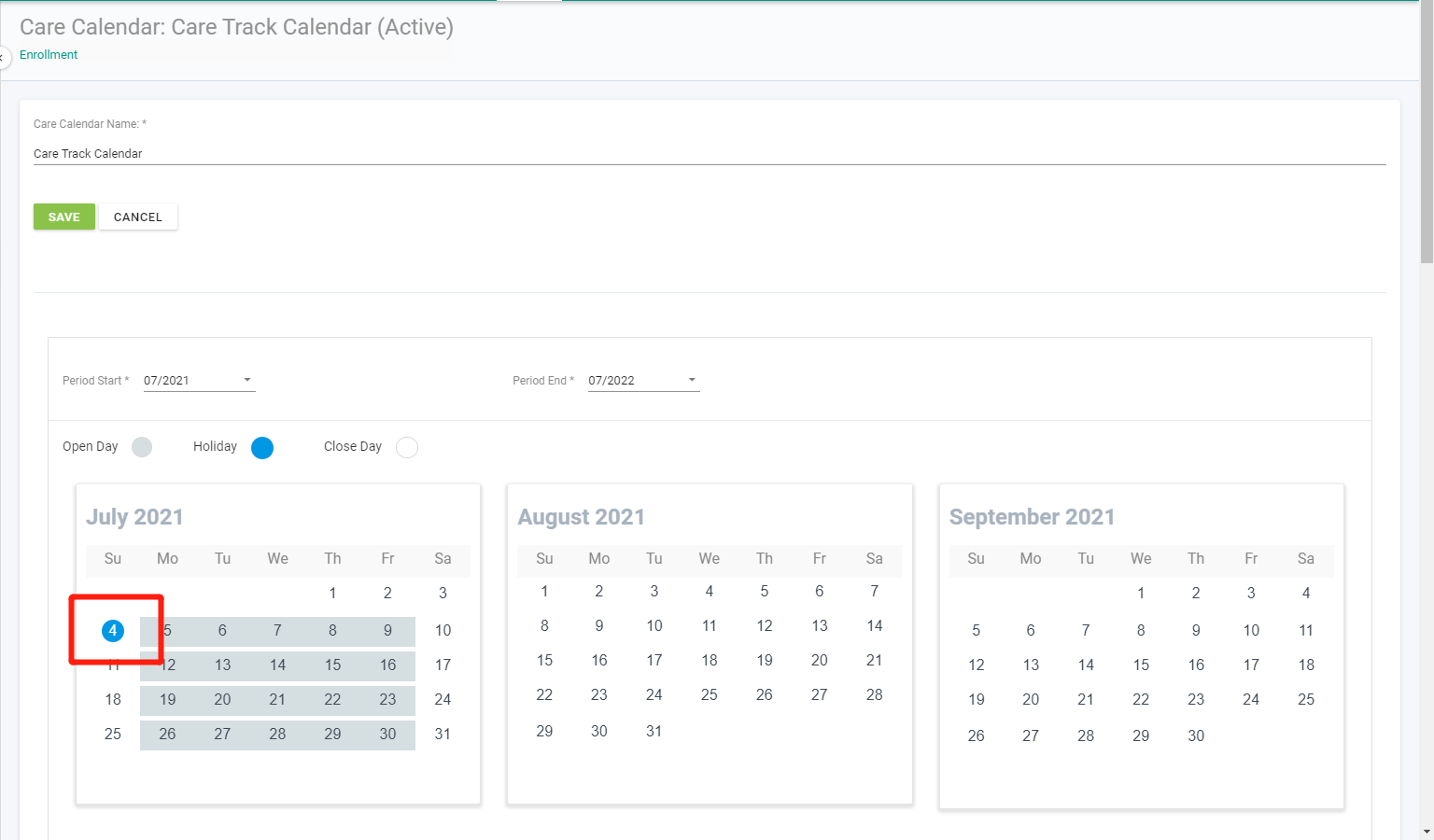Image resolution: width=1434 pixels, height=840 pixels.
Task: Select July 15, 2021 open day
Action: coord(332,665)
